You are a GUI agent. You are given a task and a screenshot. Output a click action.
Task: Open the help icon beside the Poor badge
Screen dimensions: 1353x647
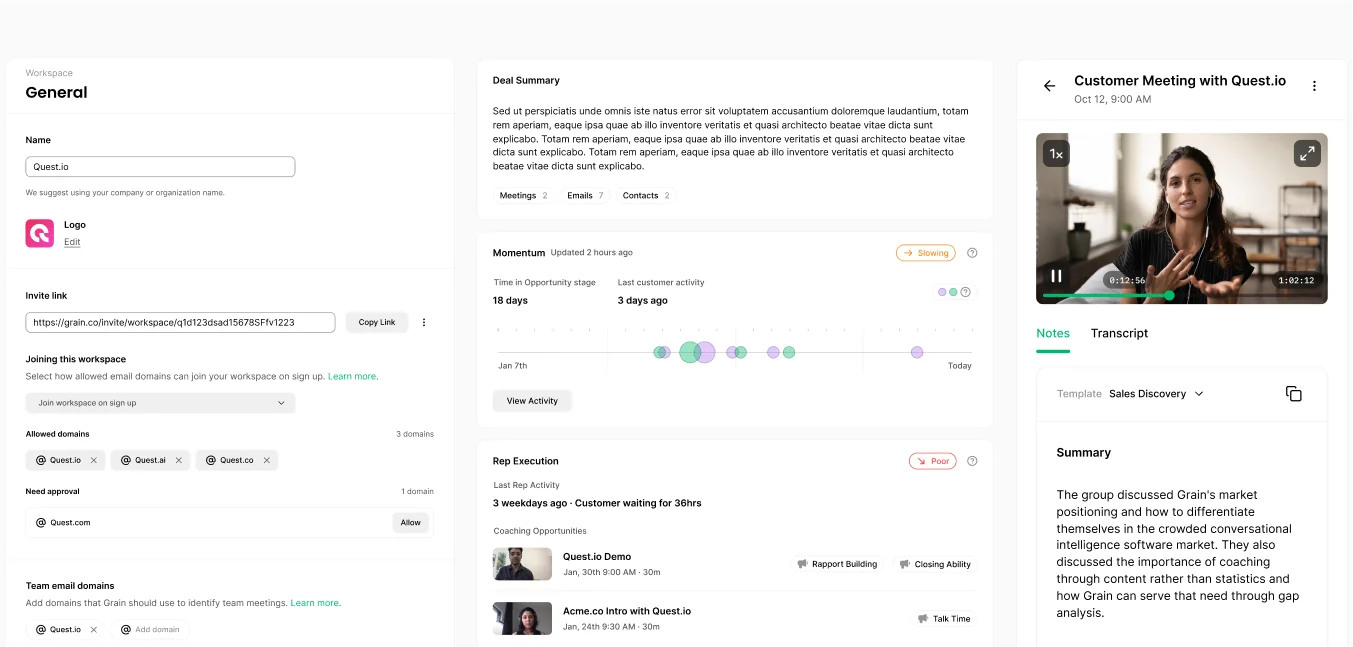[972, 461]
